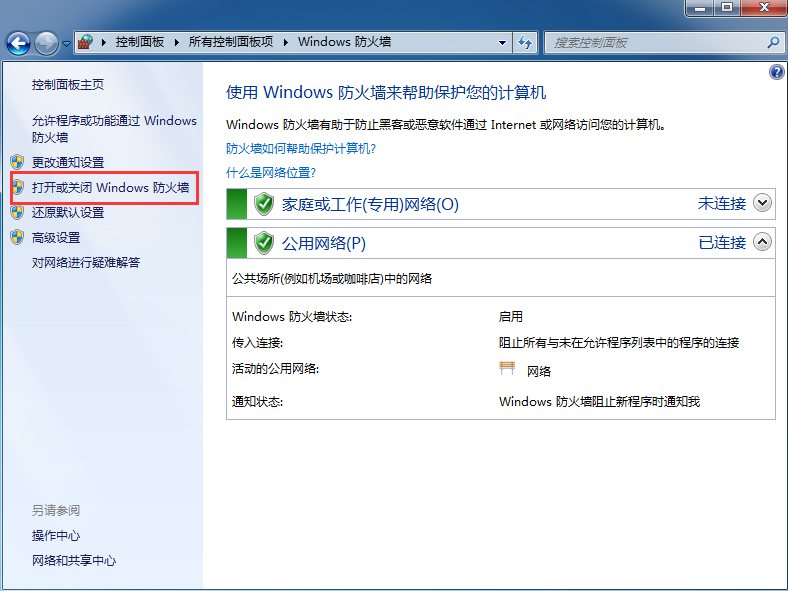This screenshot has height=591, width=788.
Task: Click the 家庭或工作(专用)网络(O) section header
Action: point(501,204)
